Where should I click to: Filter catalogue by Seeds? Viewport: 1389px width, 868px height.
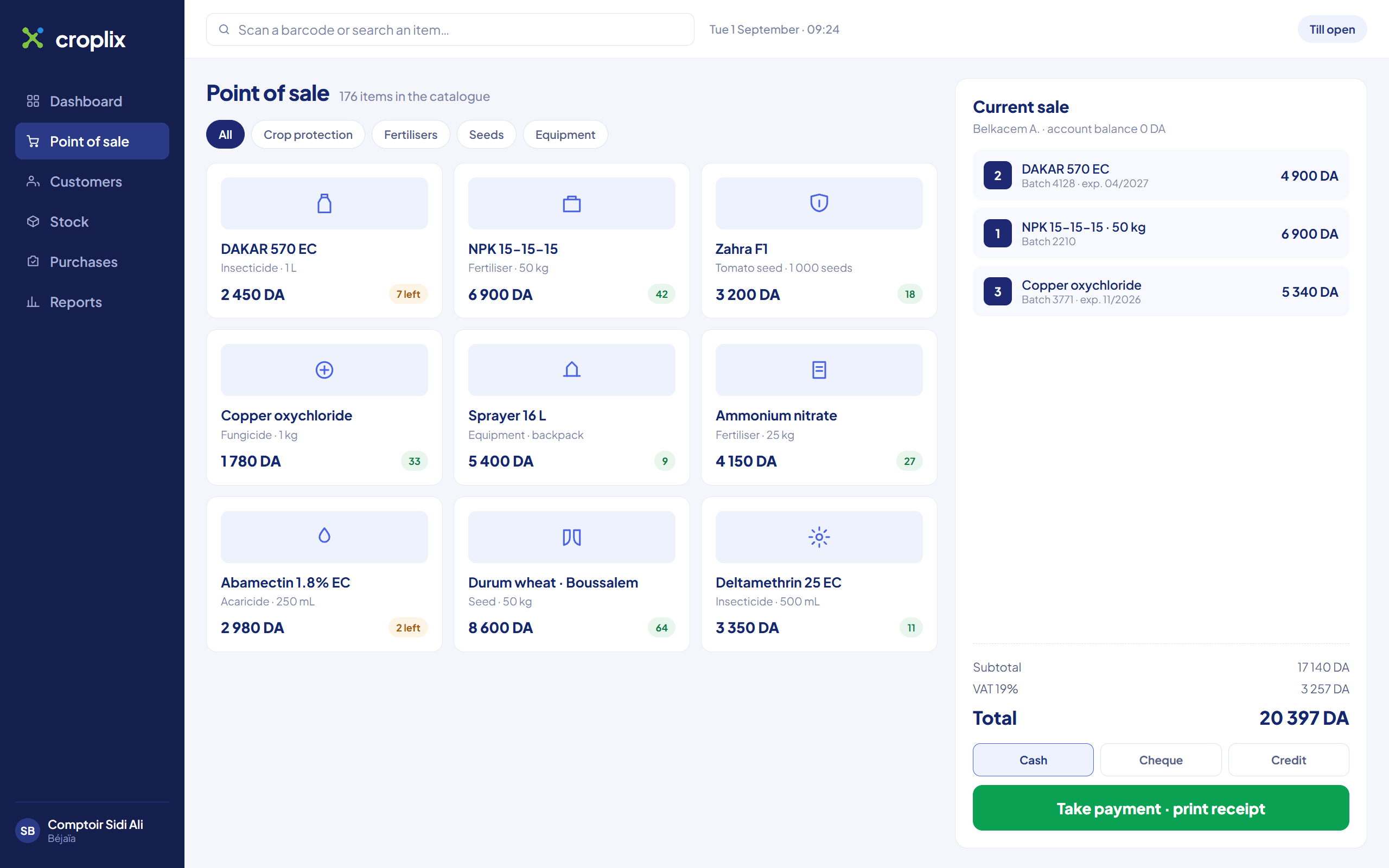[x=486, y=135]
